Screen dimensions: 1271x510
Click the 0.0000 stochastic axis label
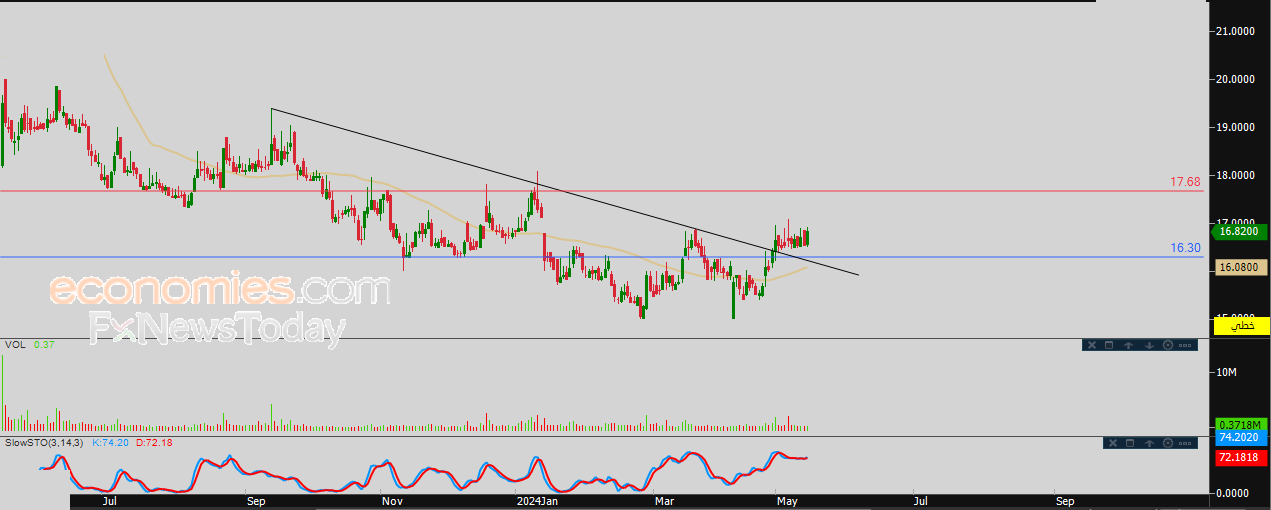coord(1234,493)
